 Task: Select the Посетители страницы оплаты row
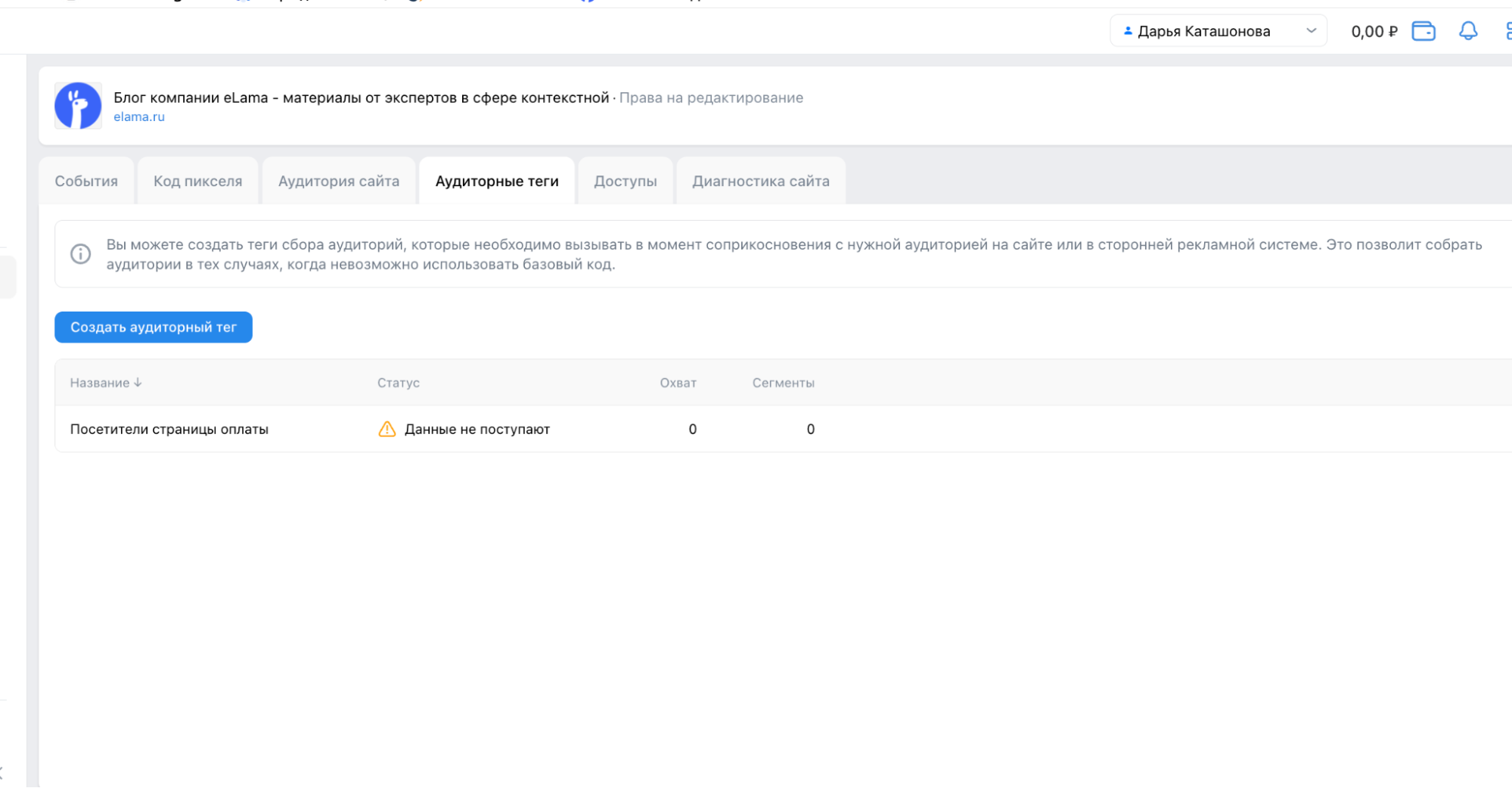pos(169,429)
